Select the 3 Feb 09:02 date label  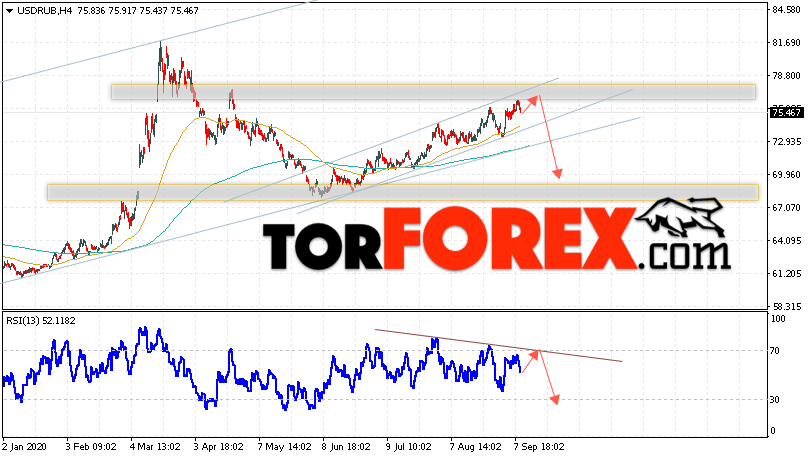91,447
